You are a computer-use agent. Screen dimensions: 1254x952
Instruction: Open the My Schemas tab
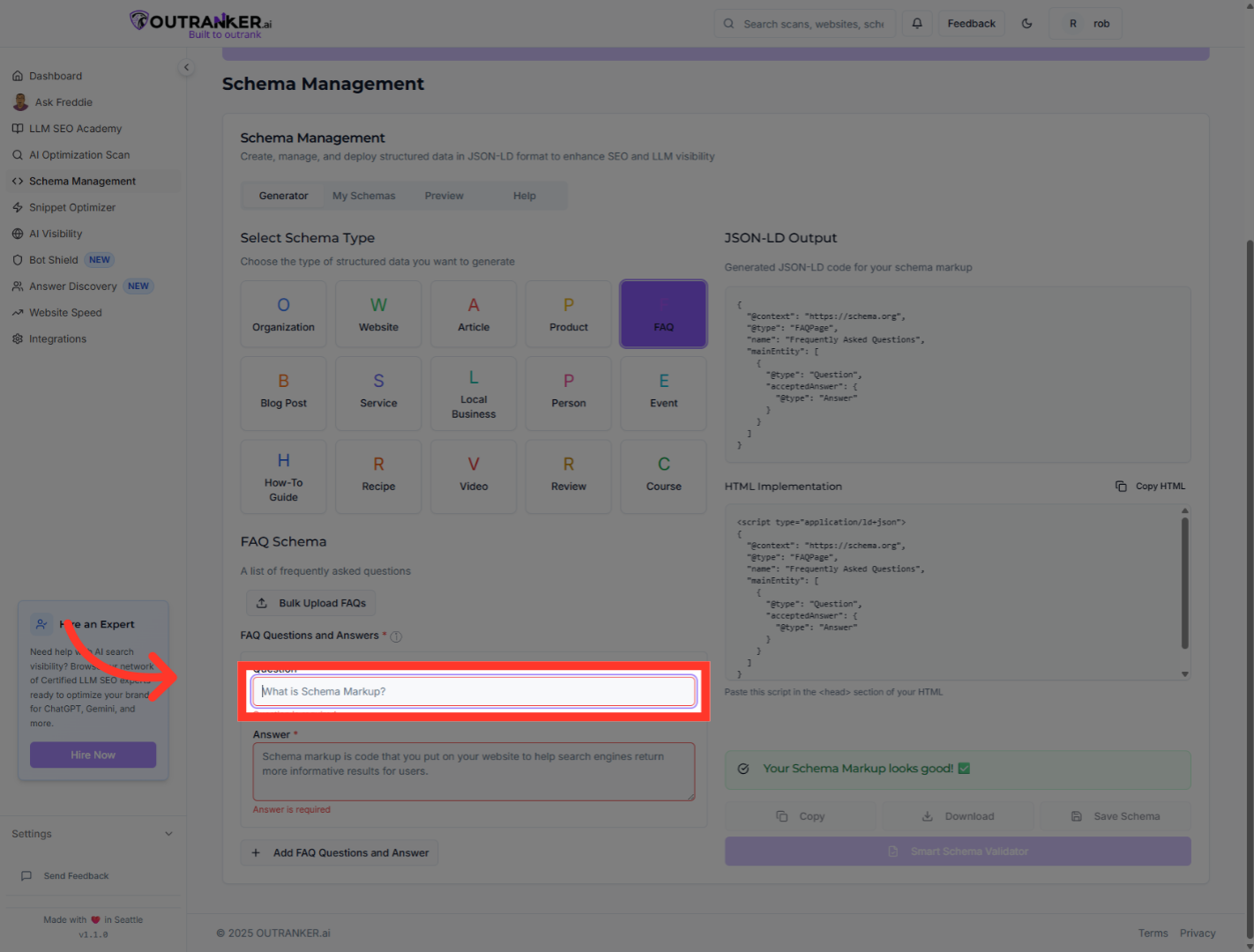363,196
